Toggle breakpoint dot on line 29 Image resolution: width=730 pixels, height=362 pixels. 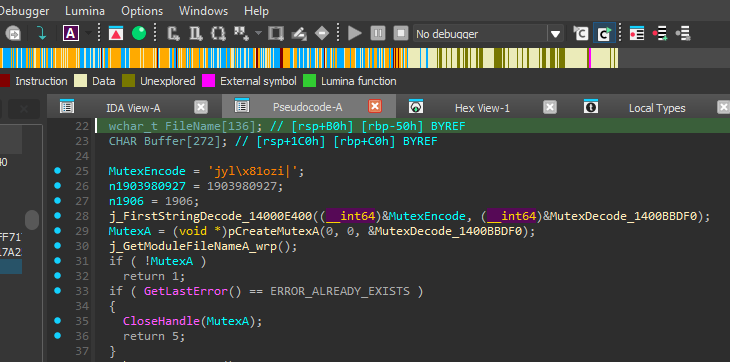coord(57,230)
